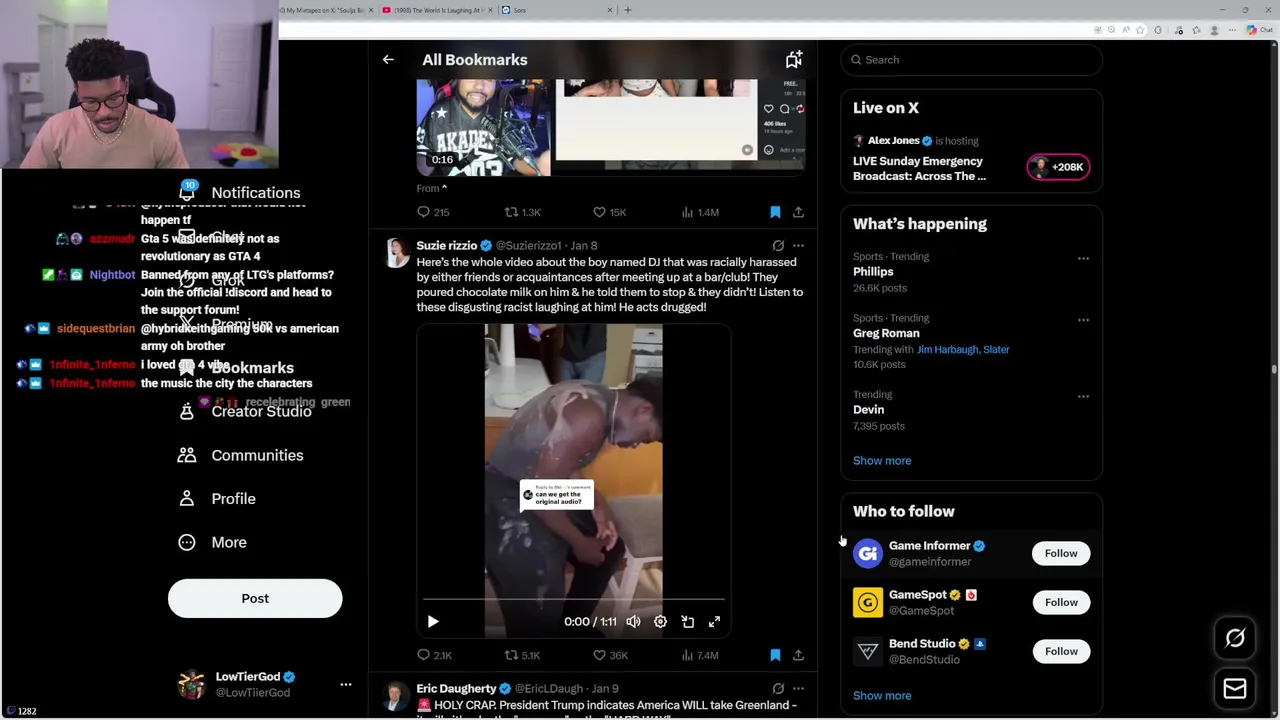Open LowTierGod account options ellipsis
Screen dimensions: 1280x720
coord(346,685)
